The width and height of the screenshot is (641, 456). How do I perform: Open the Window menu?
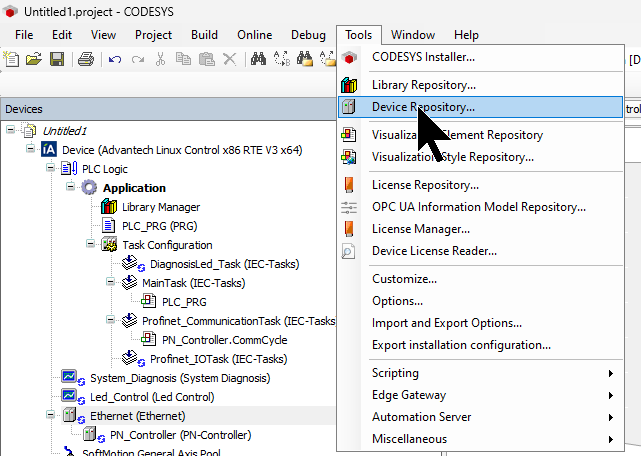[x=412, y=35]
